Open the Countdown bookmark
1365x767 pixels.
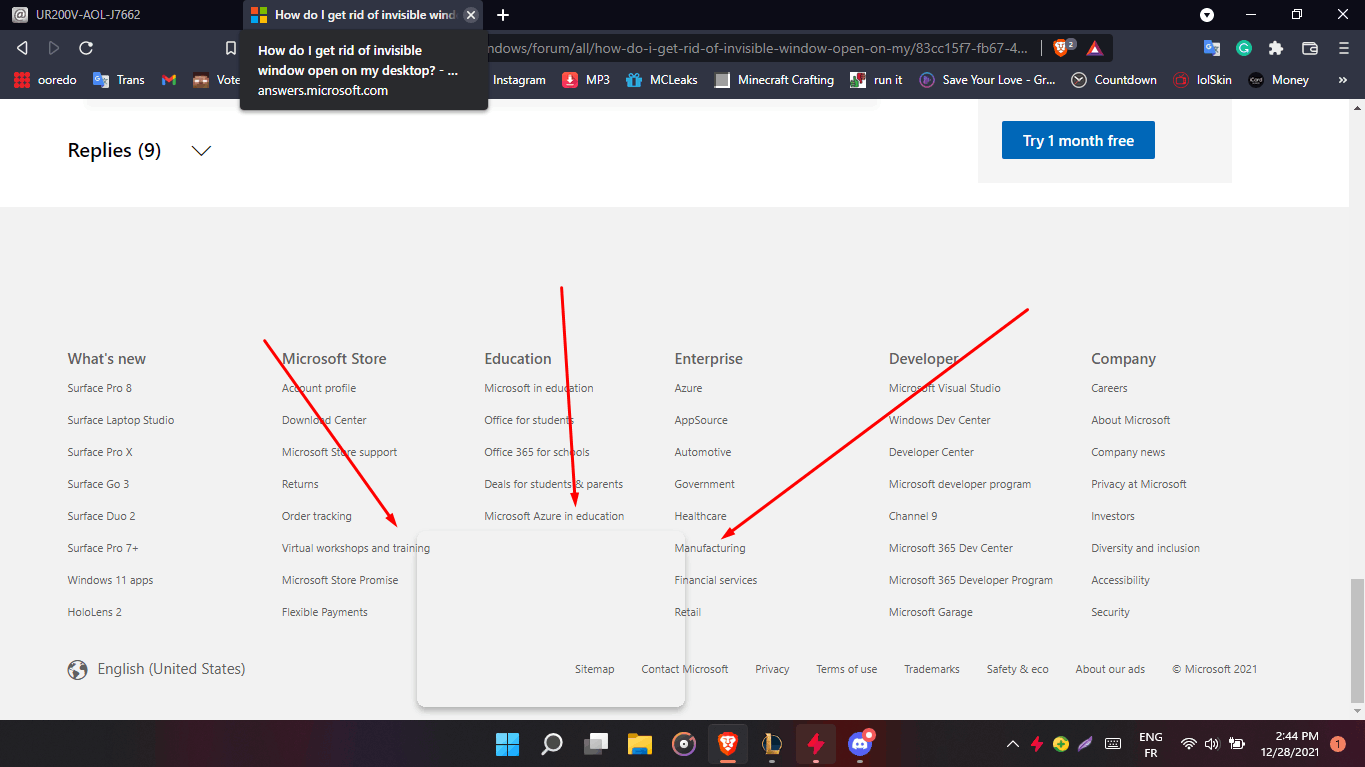pyautogui.click(x=1114, y=80)
